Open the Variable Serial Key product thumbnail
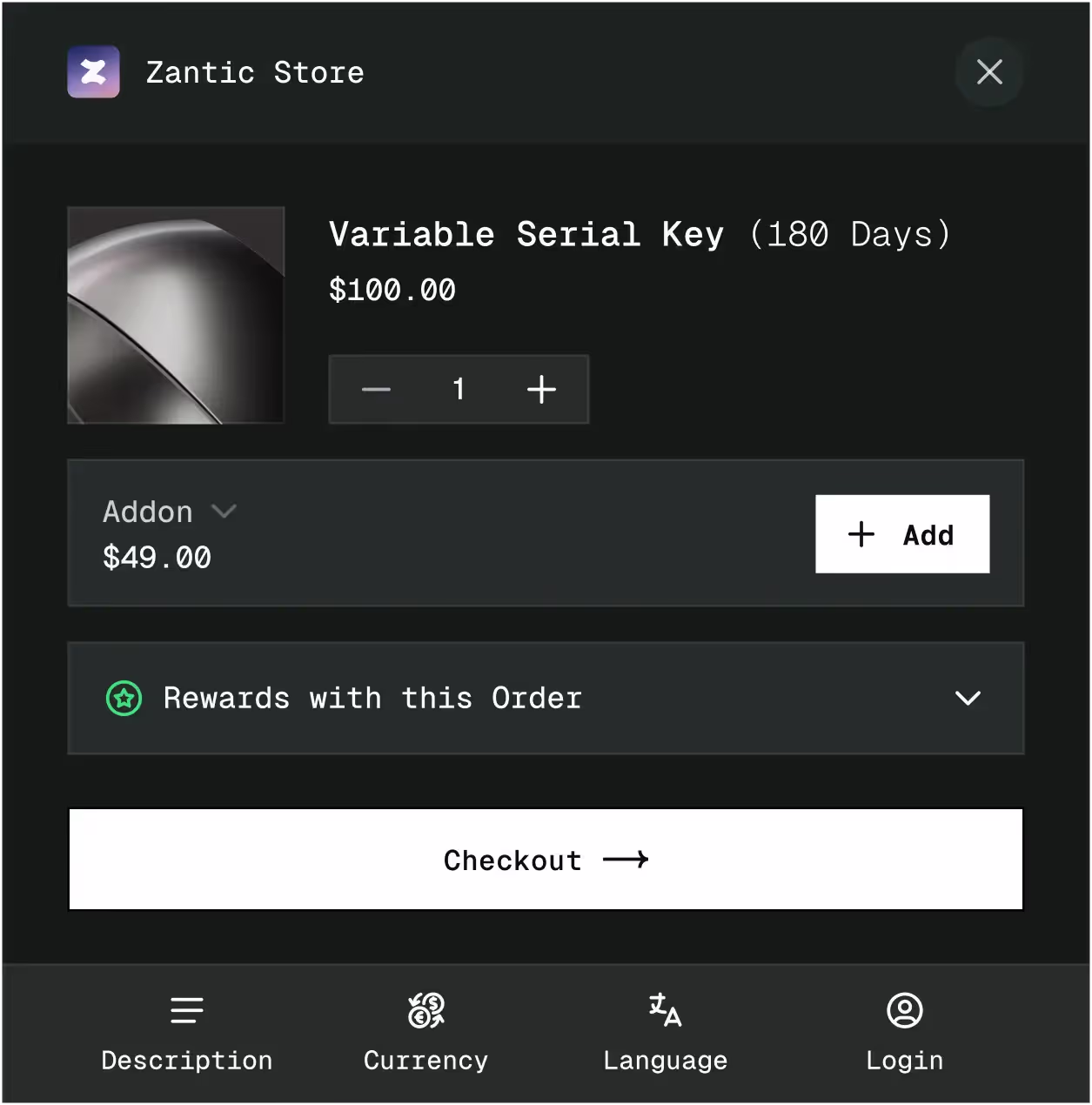The image size is (1092, 1105). click(176, 315)
